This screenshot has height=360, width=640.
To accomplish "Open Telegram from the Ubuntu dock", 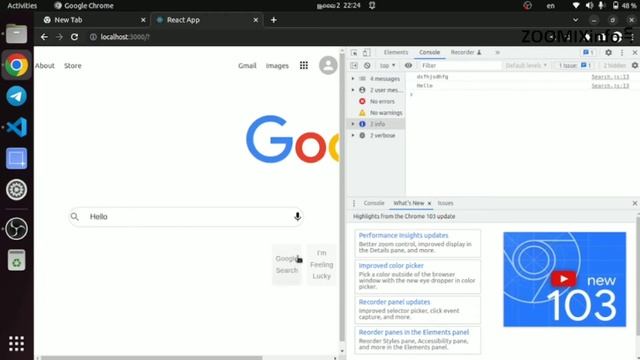I will pyautogui.click(x=16, y=96).
